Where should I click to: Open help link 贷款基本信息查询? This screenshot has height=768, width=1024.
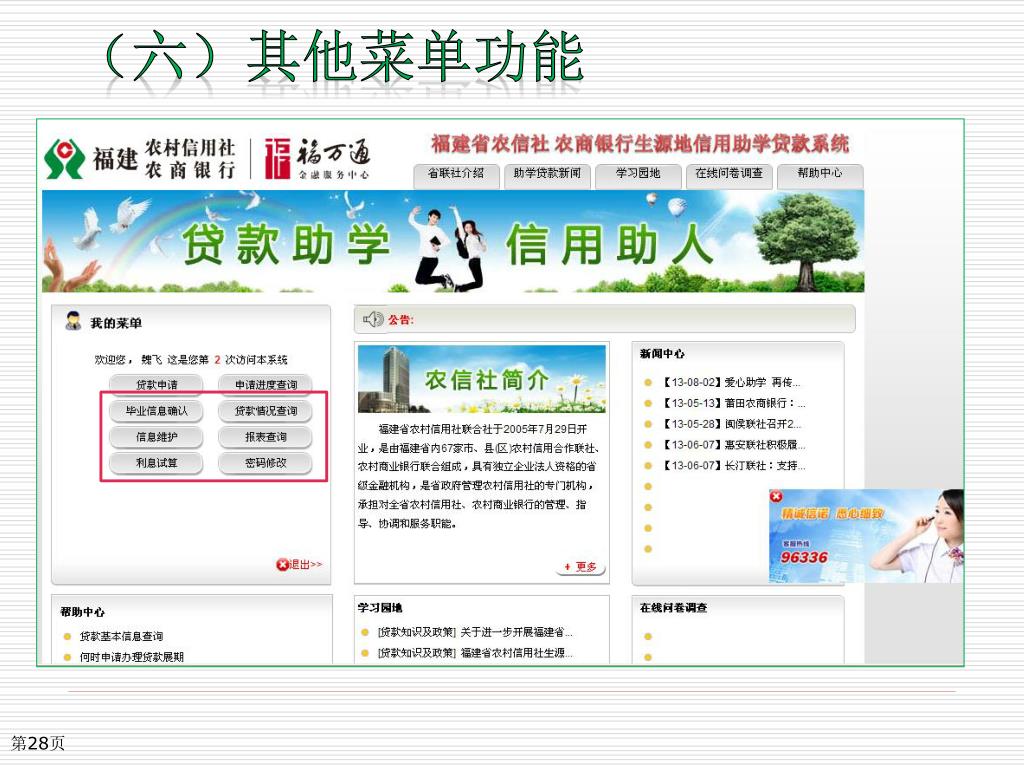[121, 636]
